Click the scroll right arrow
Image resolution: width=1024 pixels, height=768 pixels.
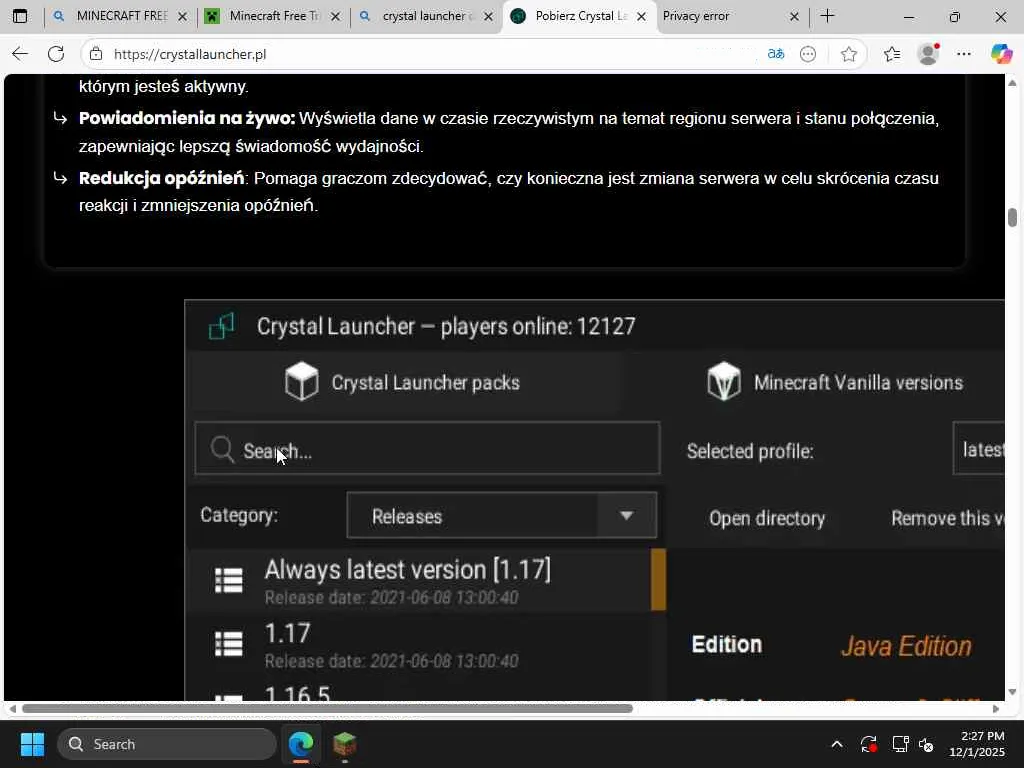(996, 709)
